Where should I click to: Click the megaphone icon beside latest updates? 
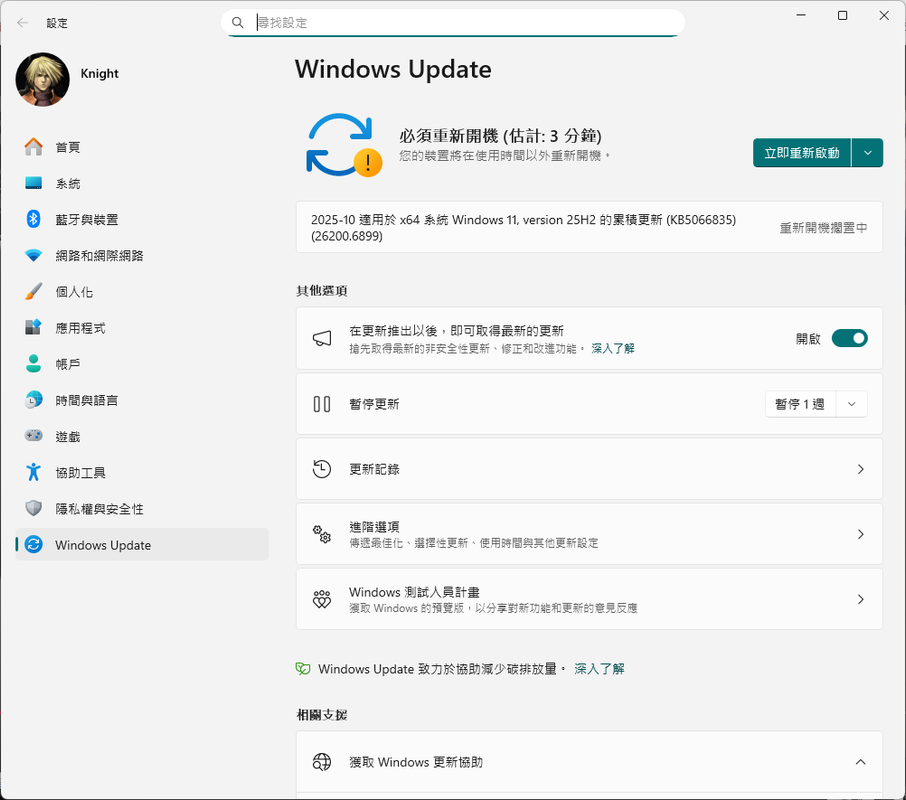pyautogui.click(x=322, y=338)
